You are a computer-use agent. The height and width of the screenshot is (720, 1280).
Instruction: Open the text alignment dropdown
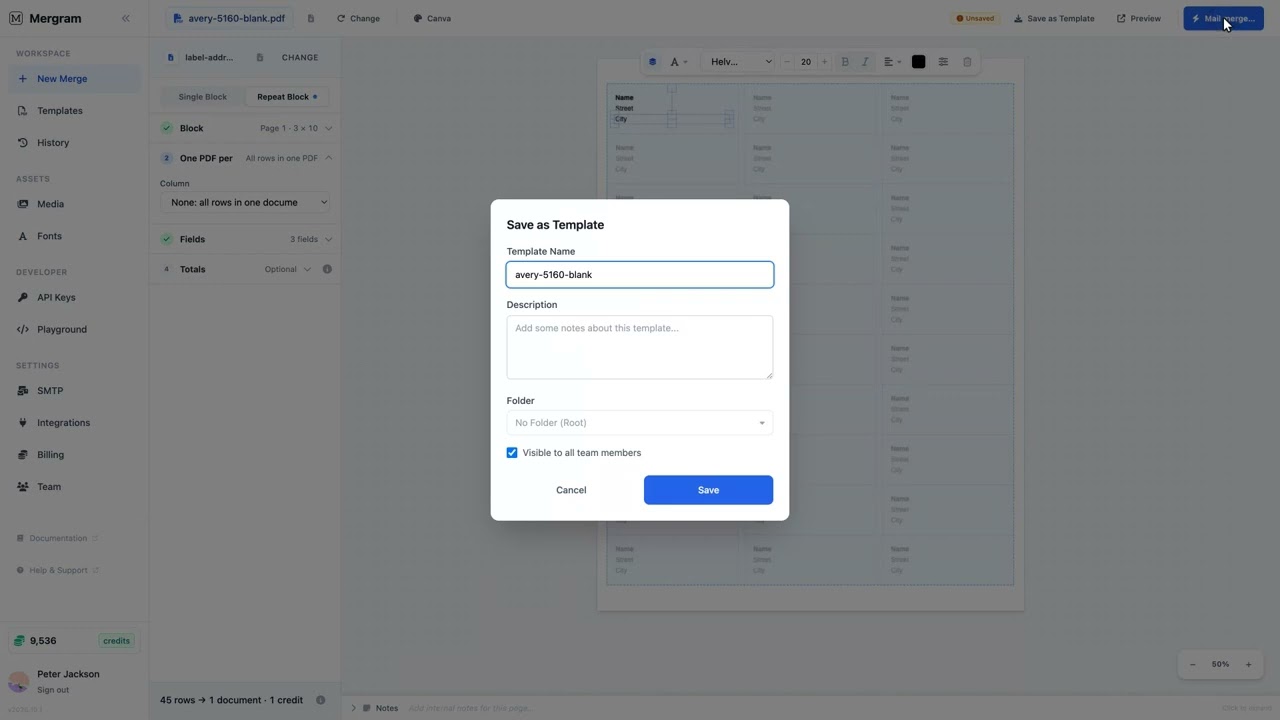(x=892, y=62)
